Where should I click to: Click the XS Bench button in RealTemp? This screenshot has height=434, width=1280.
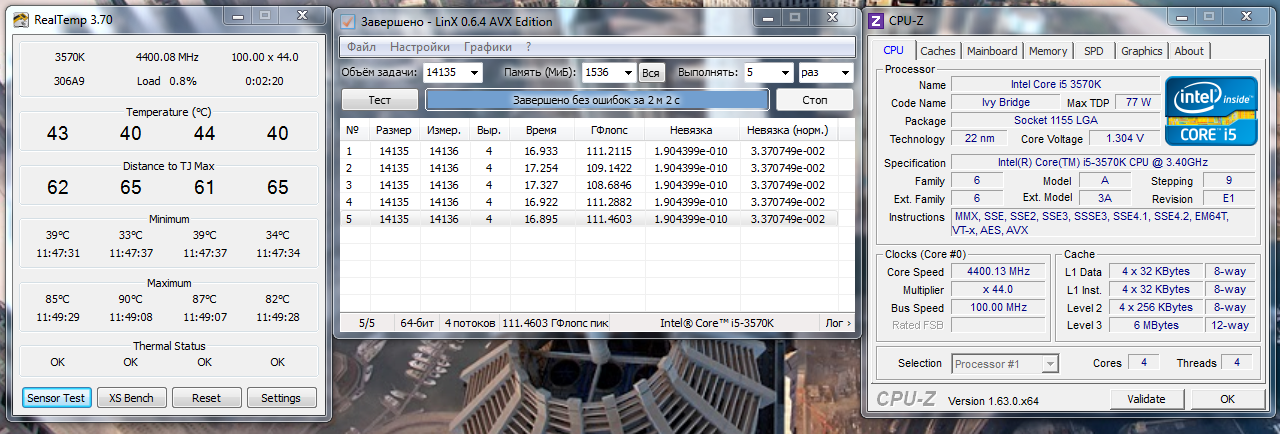click(x=131, y=398)
